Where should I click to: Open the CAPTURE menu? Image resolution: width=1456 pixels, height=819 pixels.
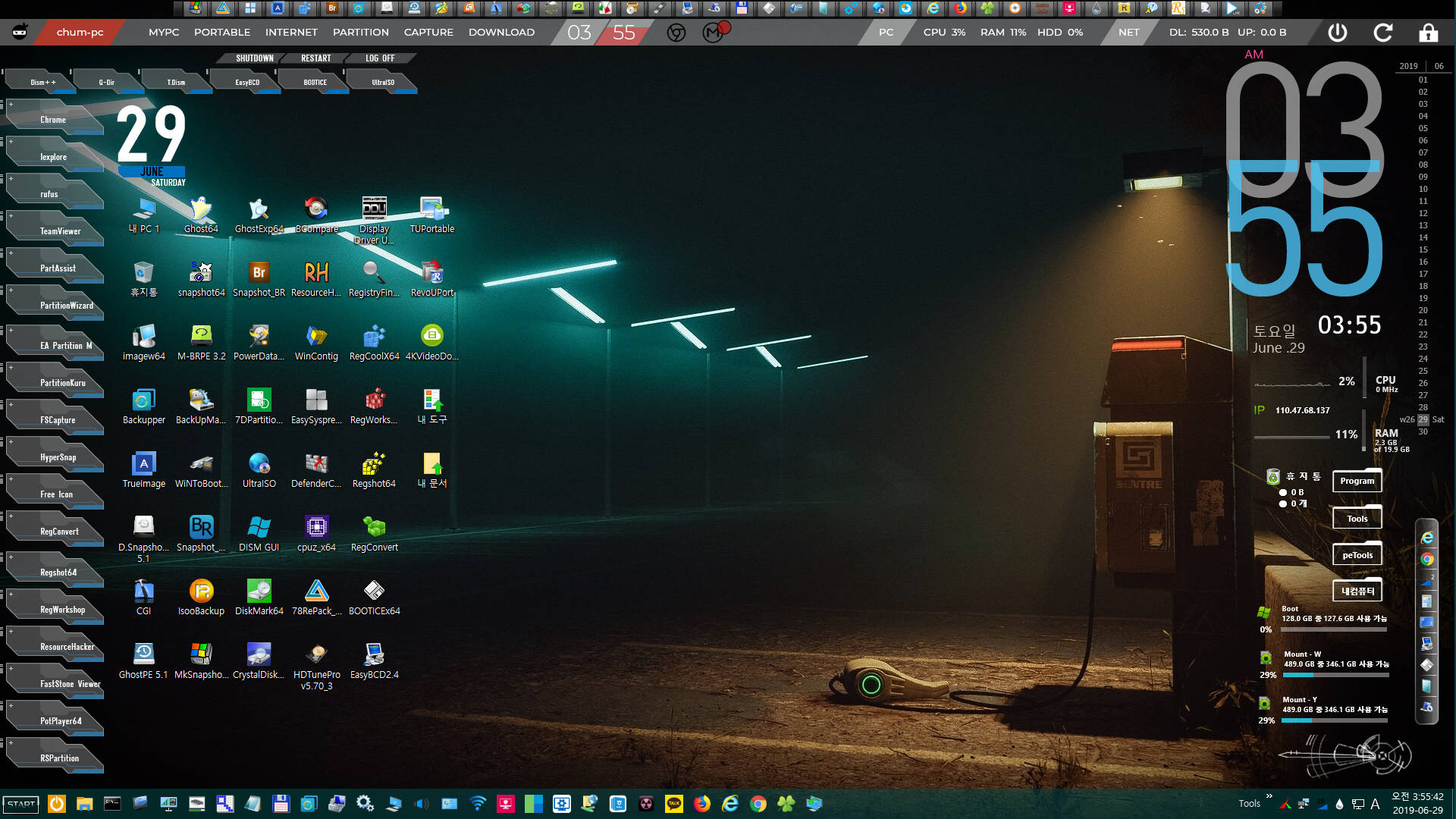[x=428, y=33]
